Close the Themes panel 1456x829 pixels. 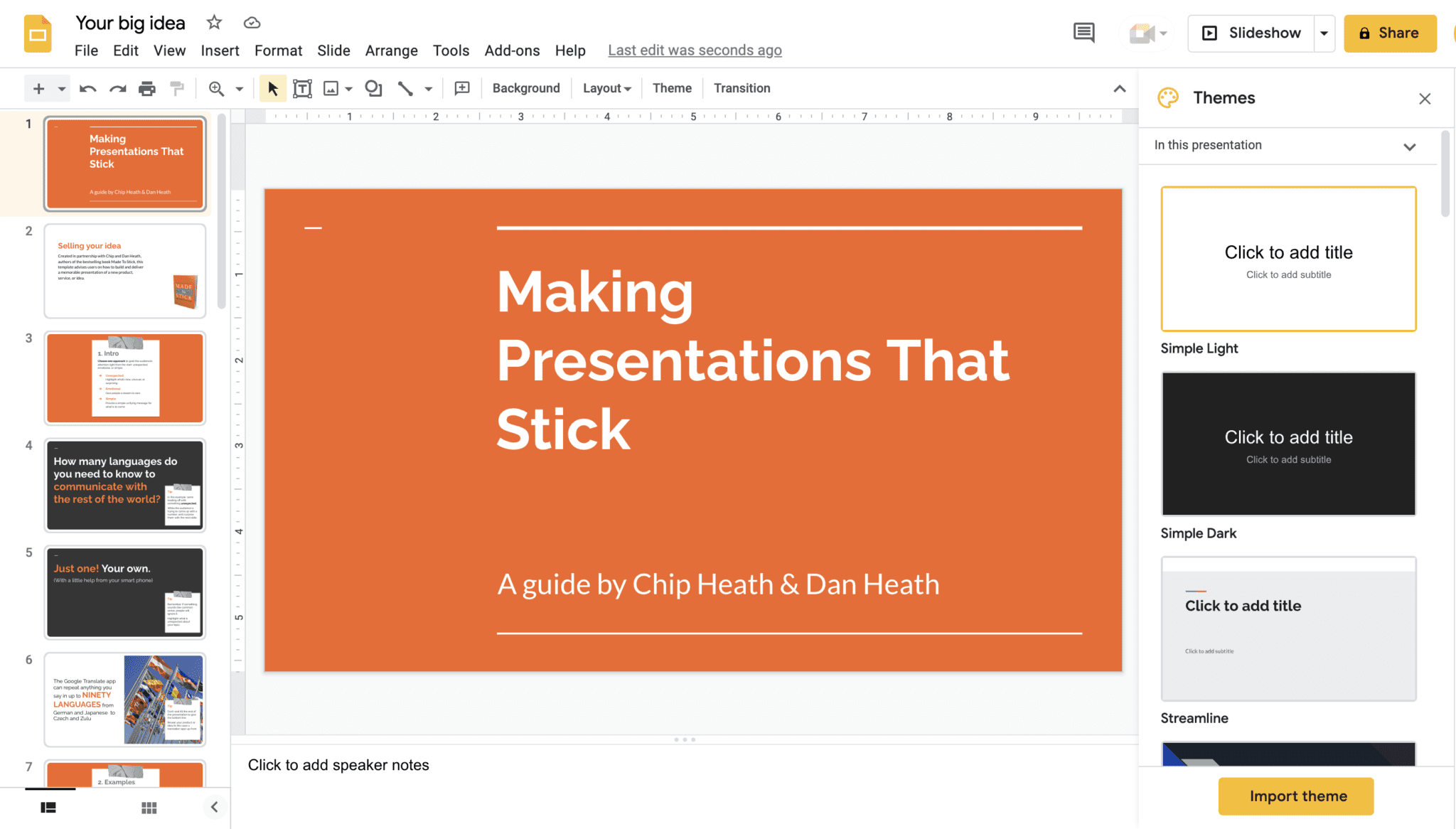pos(1425,99)
